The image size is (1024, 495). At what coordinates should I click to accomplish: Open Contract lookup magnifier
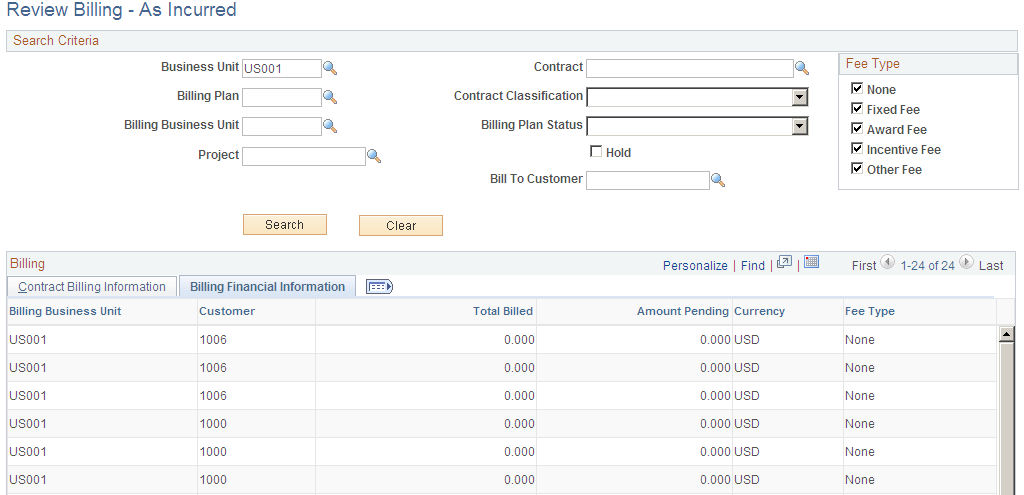tap(802, 68)
